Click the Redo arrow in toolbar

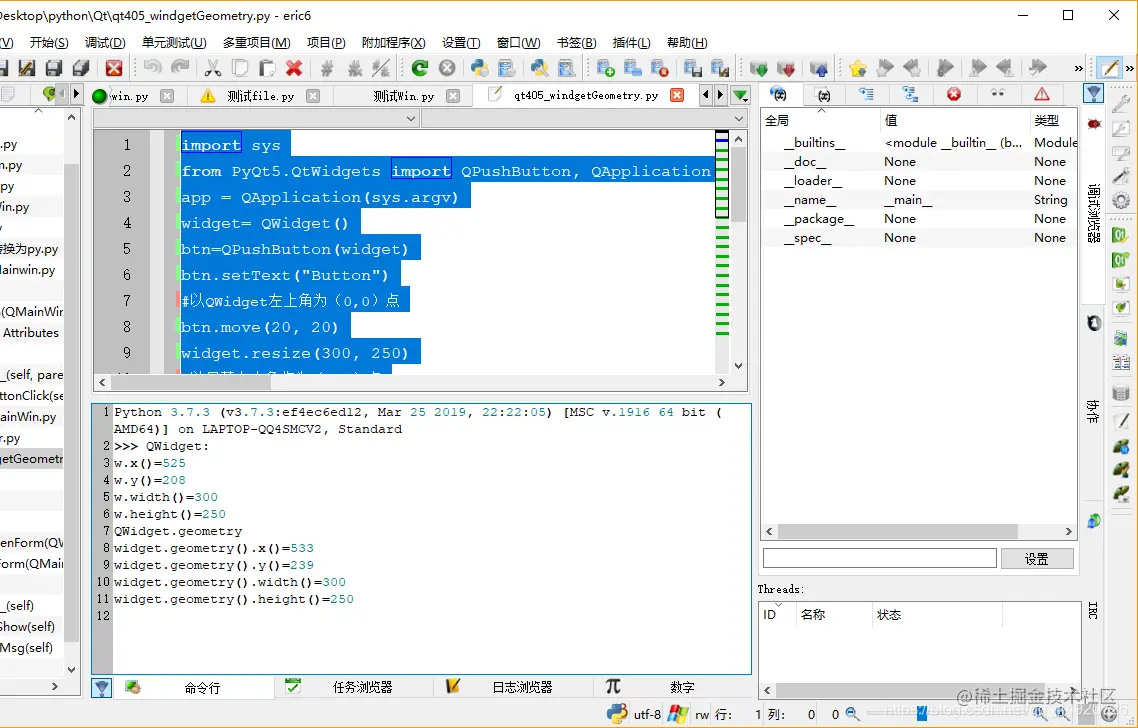[180, 68]
